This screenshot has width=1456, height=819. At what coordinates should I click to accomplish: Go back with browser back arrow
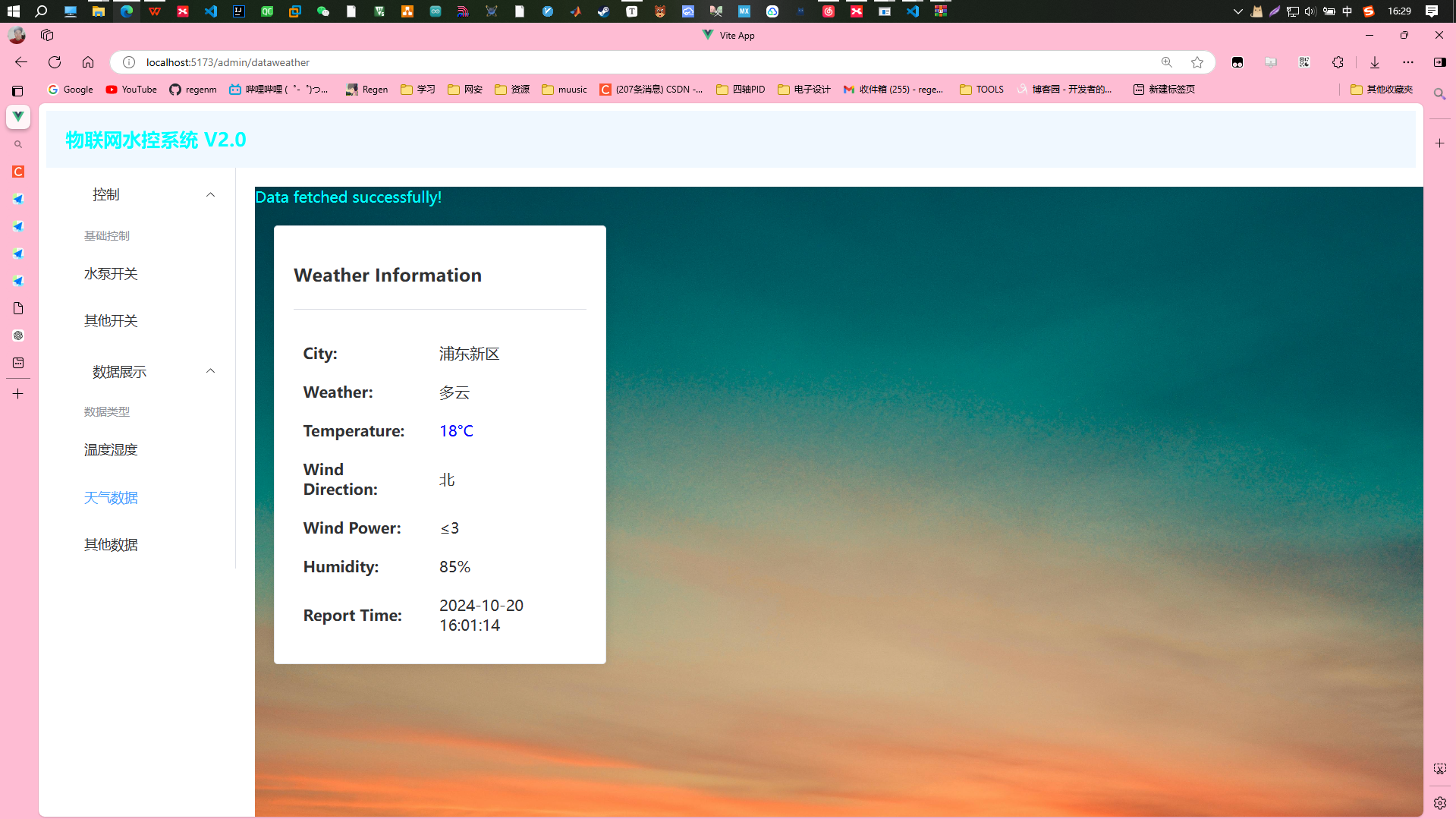[21, 62]
